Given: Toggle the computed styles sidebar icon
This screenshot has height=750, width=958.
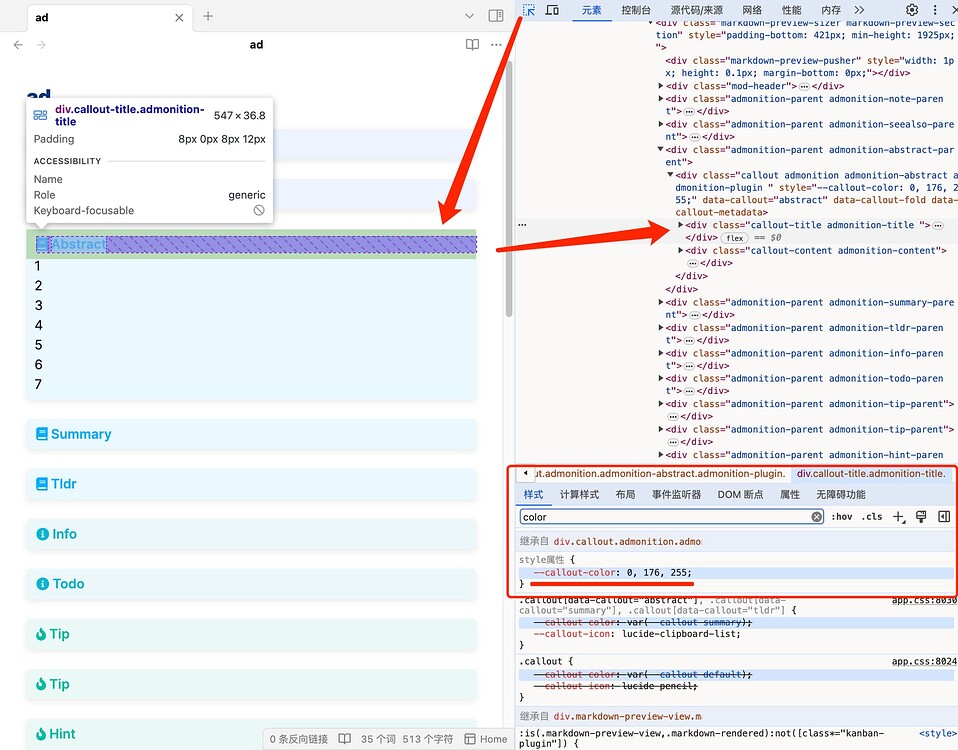Looking at the screenshot, I should point(943,517).
